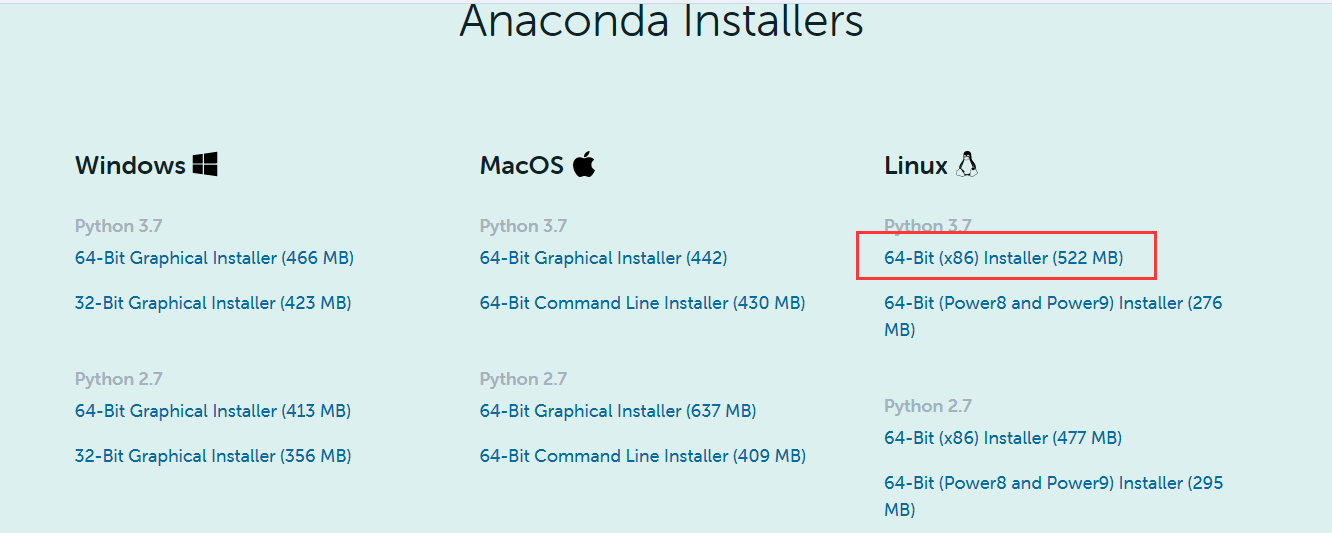Viewport: 1332px width, 533px height.
Task: Download MacOS Python 3.7 Command Line Installer
Action: [x=642, y=303]
